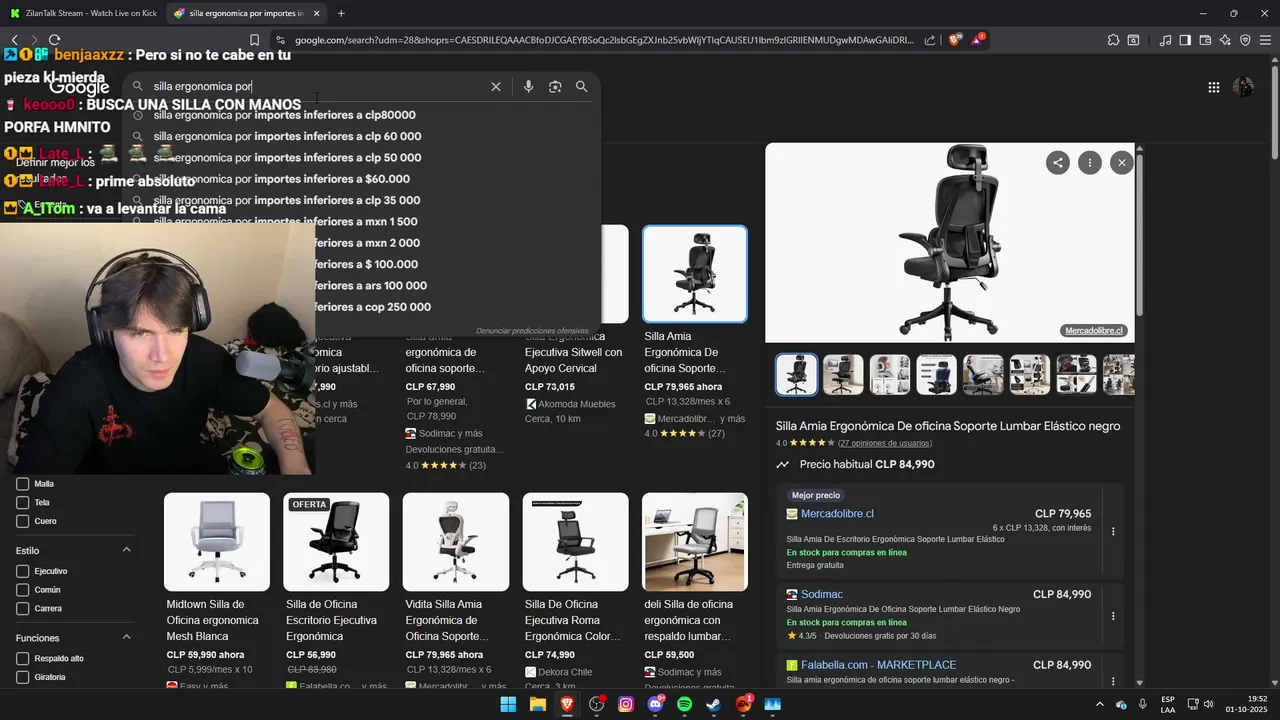Toggle browser sidebar panel icon
Image resolution: width=1280 pixels, height=720 pixels.
(x=1185, y=40)
